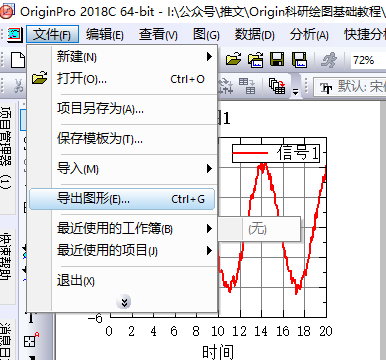
Task: Click the open template folder icon
Action: click(x=256, y=60)
